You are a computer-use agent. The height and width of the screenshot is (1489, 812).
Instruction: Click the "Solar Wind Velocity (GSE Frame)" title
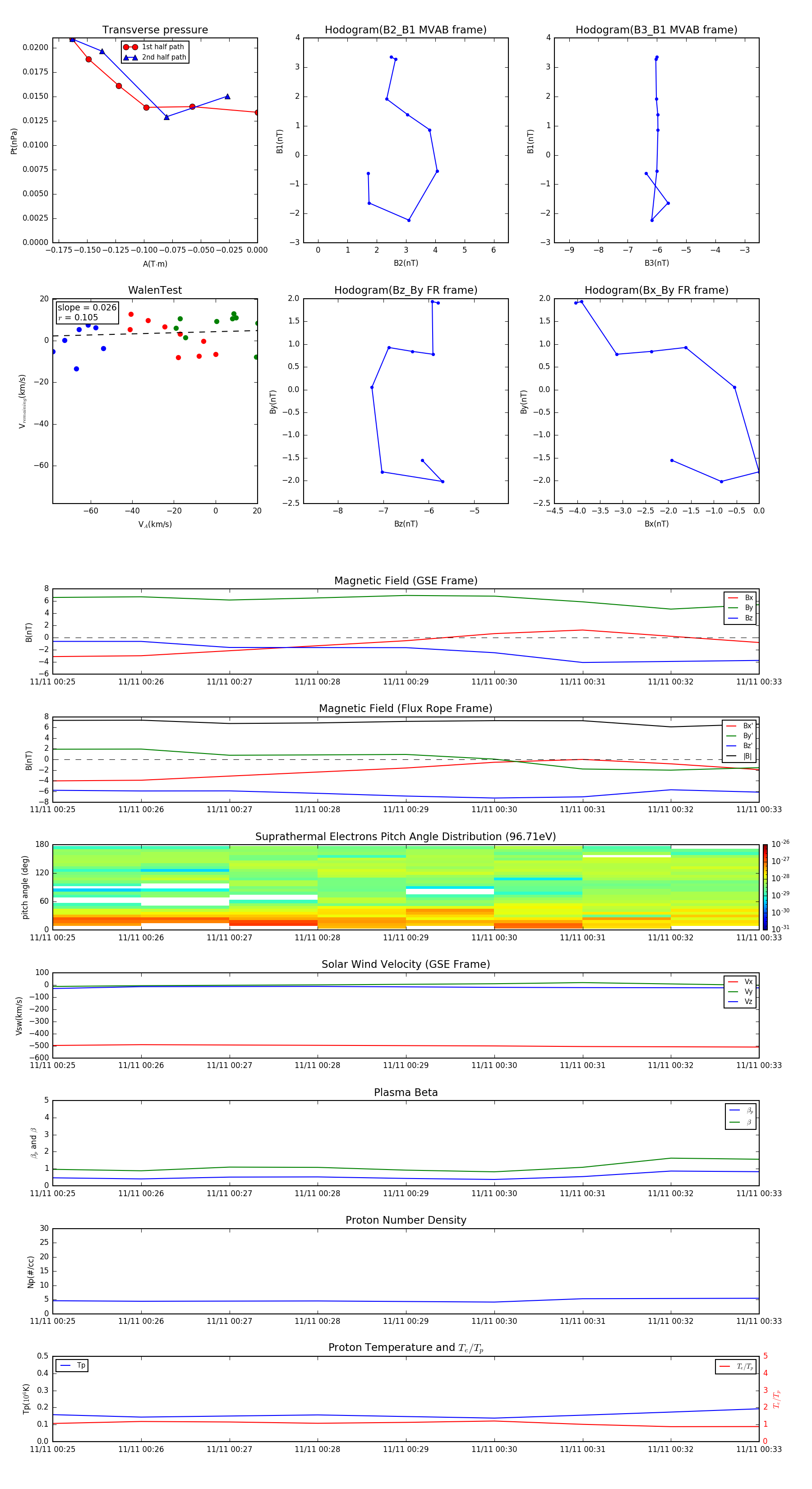[406, 964]
